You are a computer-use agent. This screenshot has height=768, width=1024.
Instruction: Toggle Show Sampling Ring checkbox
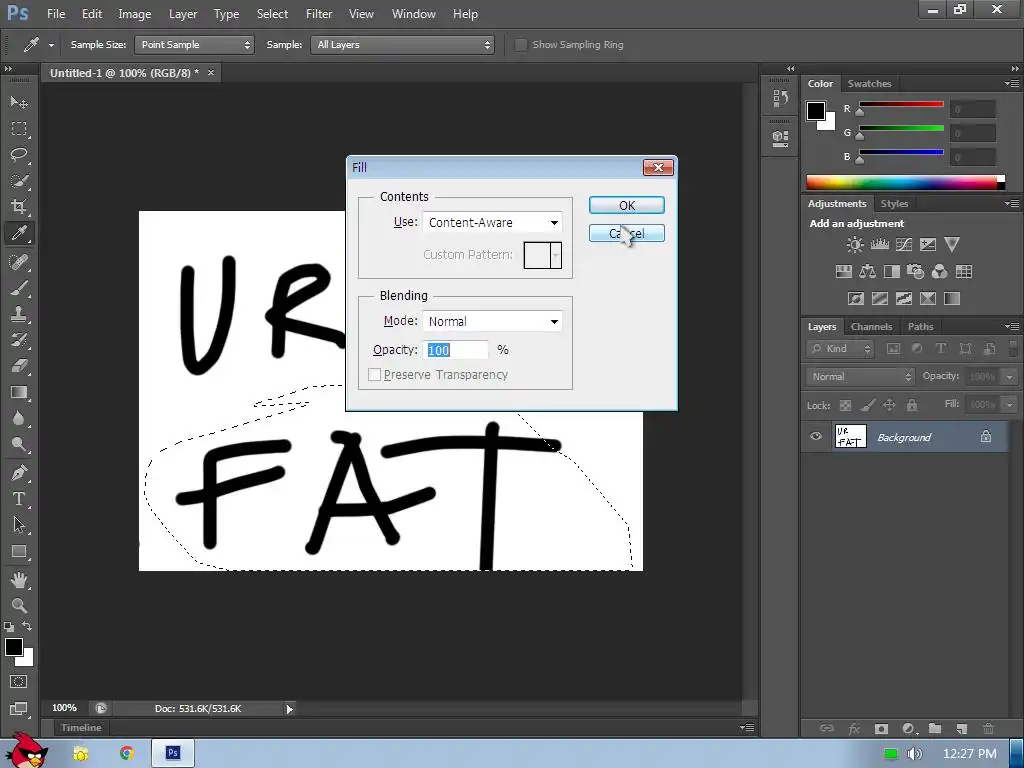(520, 44)
